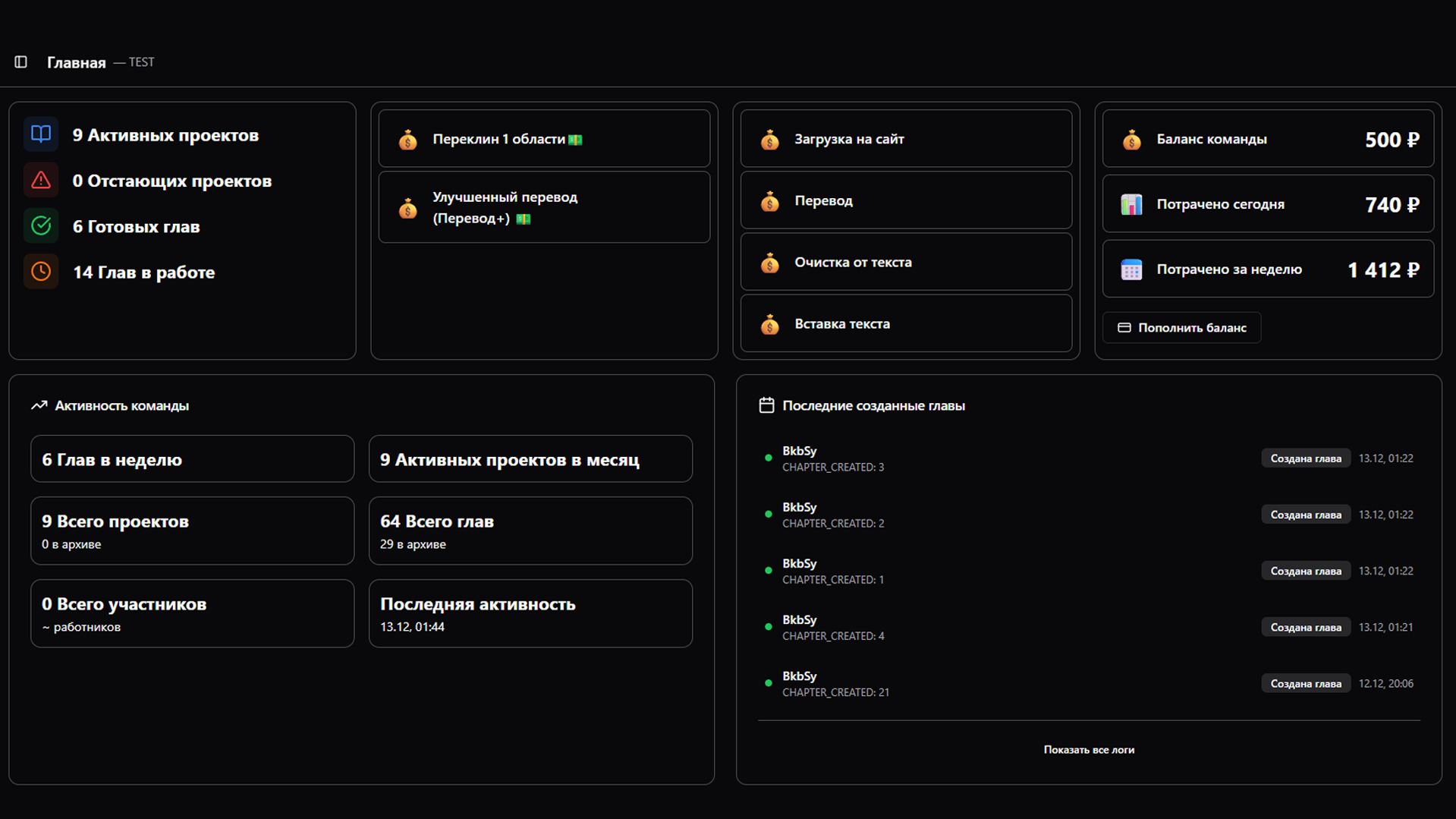Toggle the sidebar panel icon
This screenshot has width=1456, height=819.
pos(20,62)
